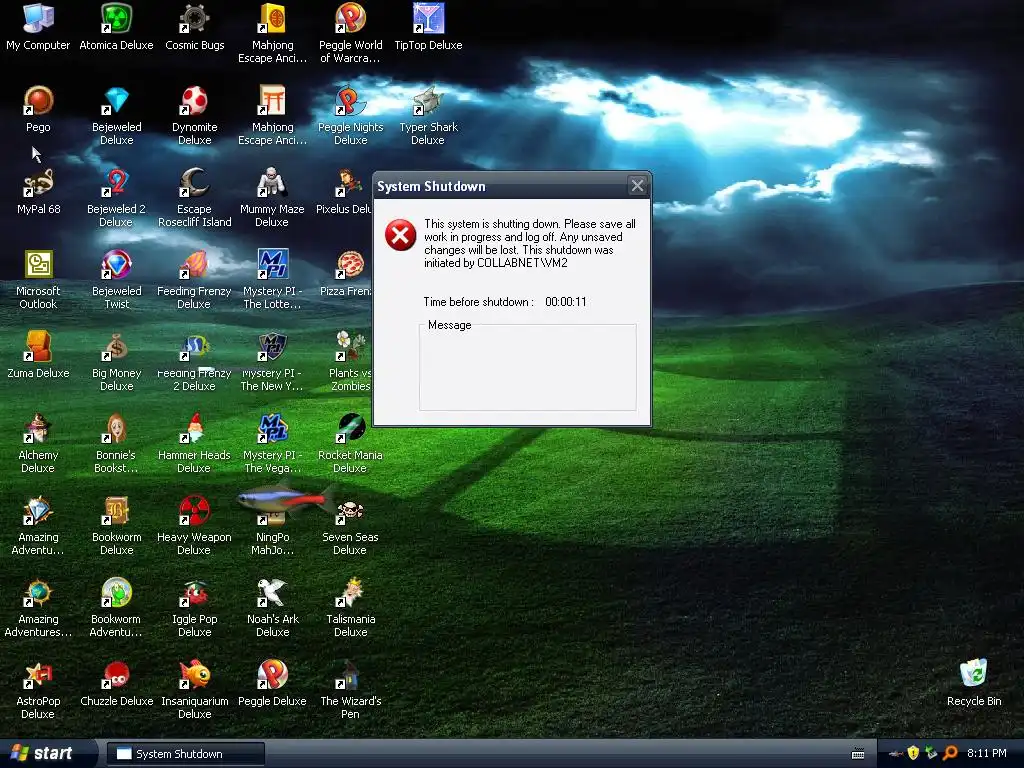Select the Peggle Deluxe shortcut
The image size is (1024, 768).
pyautogui.click(x=272, y=683)
